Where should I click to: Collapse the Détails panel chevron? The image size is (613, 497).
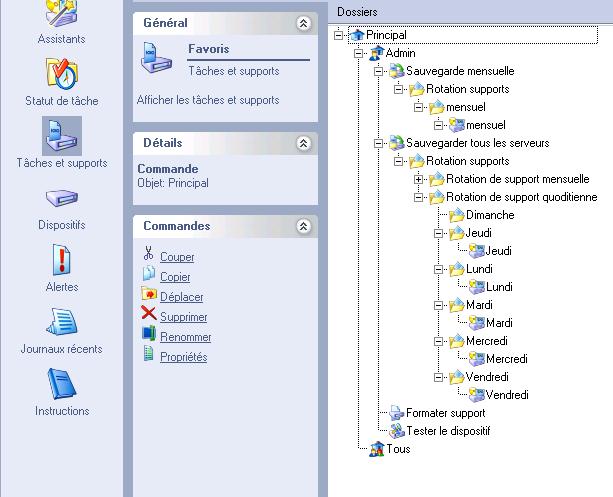(x=304, y=144)
